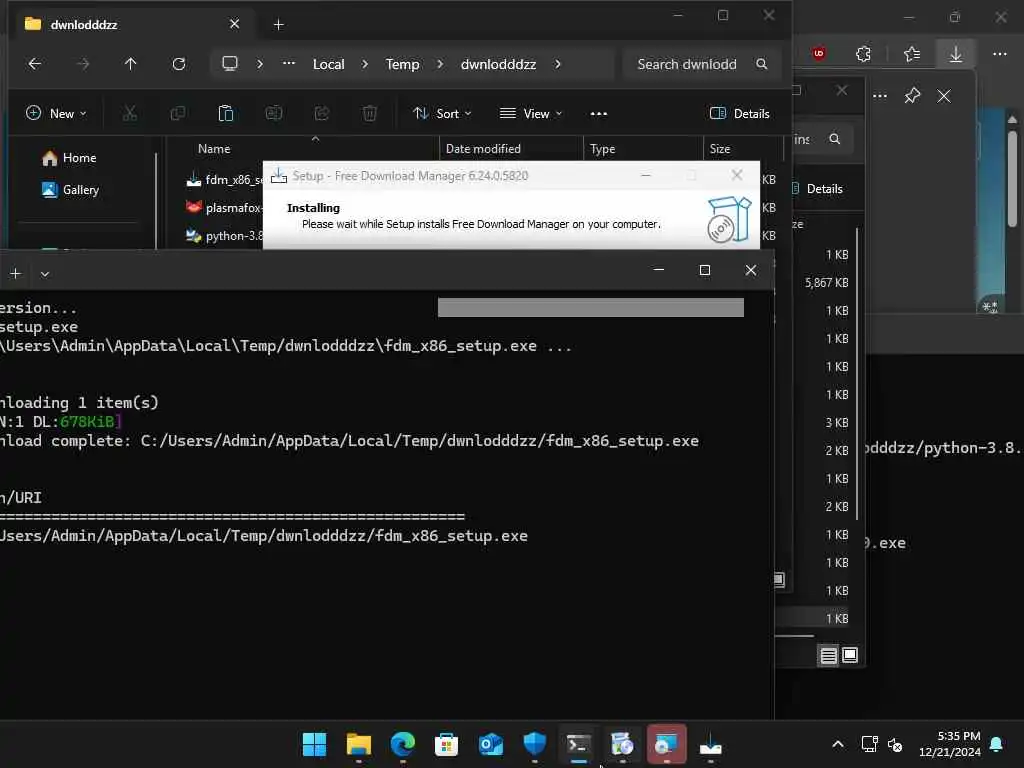Select the python-3.8 installer file

point(224,236)
